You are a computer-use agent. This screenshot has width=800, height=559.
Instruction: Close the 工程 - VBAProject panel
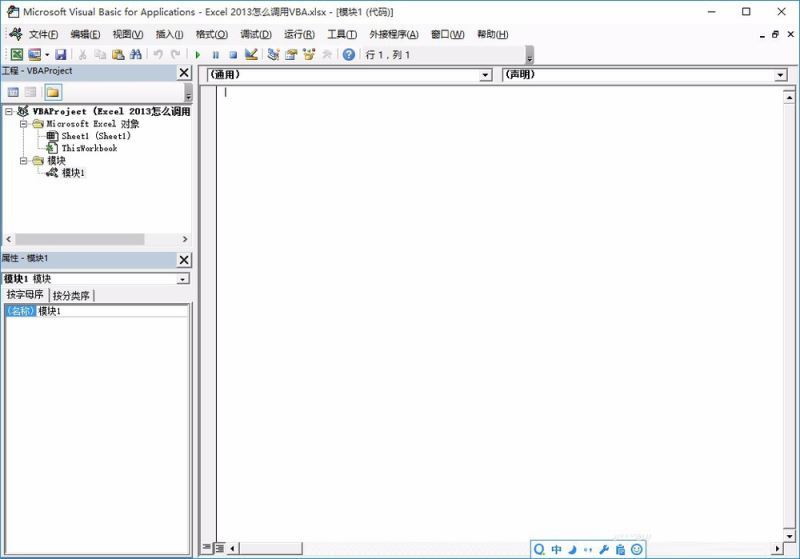click(183, 72)
